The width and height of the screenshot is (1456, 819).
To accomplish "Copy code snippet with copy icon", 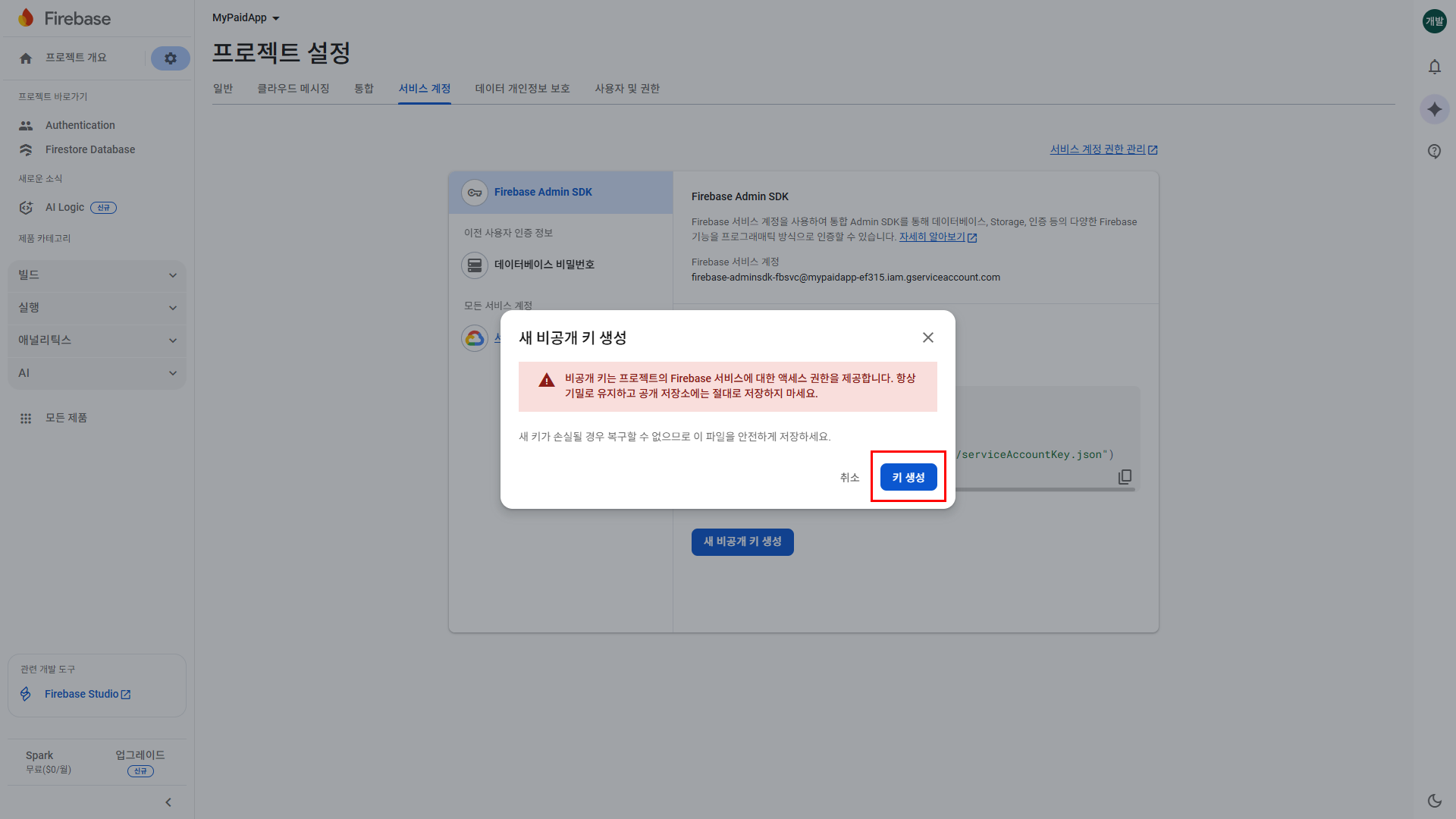I will (x=1125, y=476).
